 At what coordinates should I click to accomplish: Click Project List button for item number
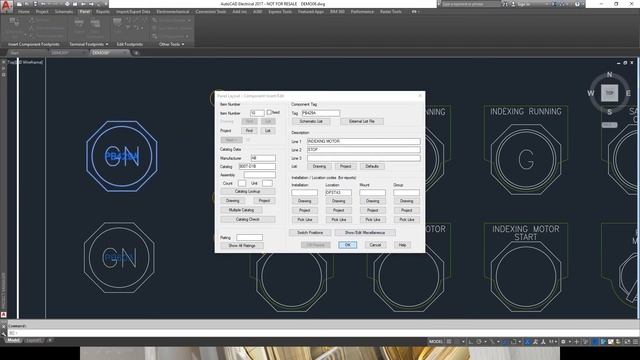268,131
